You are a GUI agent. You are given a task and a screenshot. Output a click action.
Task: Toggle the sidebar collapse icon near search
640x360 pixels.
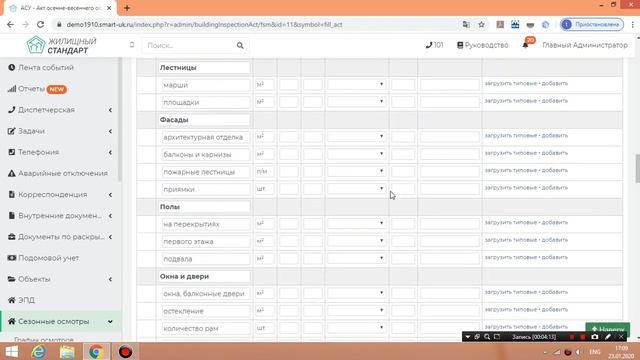click(132, 45)
